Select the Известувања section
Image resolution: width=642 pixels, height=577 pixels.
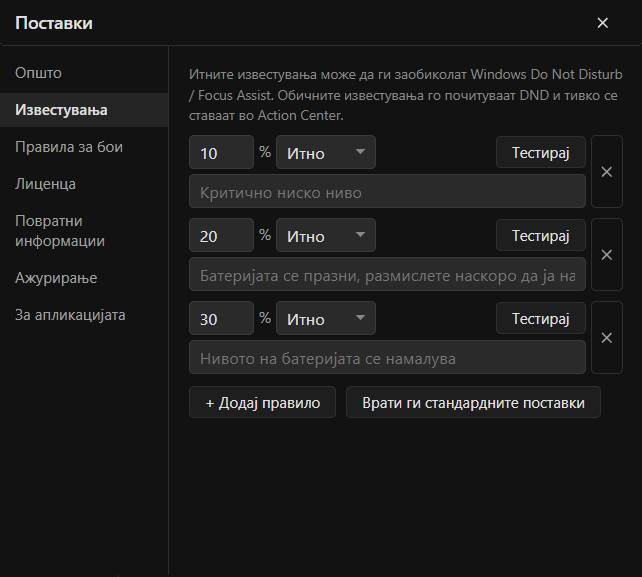84,110
